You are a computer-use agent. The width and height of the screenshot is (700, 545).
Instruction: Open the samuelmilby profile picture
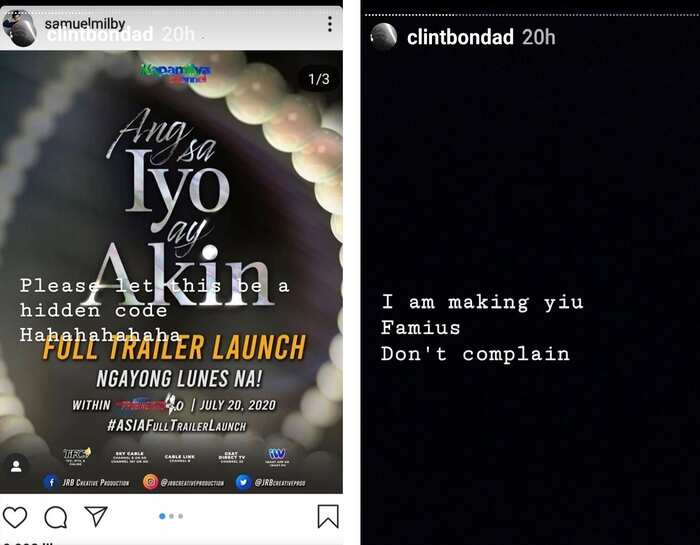[19, 29]
